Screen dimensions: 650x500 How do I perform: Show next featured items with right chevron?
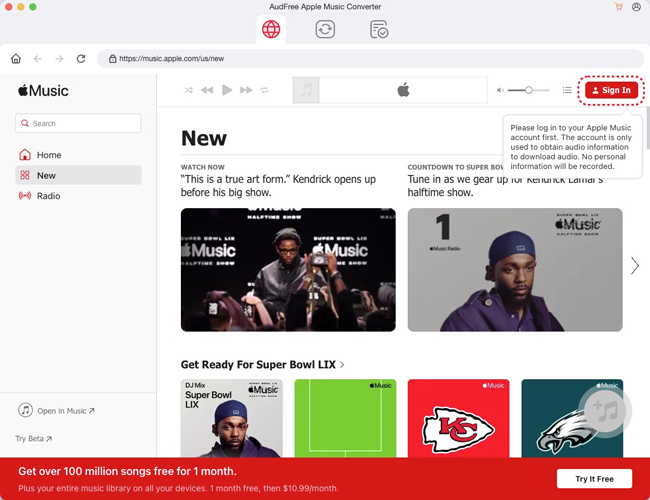(x=635, y=266)
